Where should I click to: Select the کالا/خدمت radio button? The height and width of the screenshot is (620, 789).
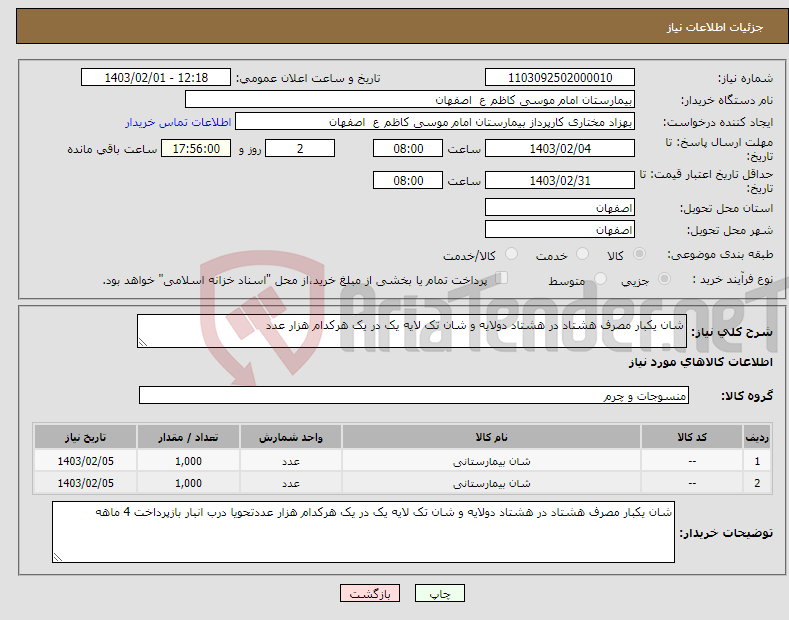point(511,254)
